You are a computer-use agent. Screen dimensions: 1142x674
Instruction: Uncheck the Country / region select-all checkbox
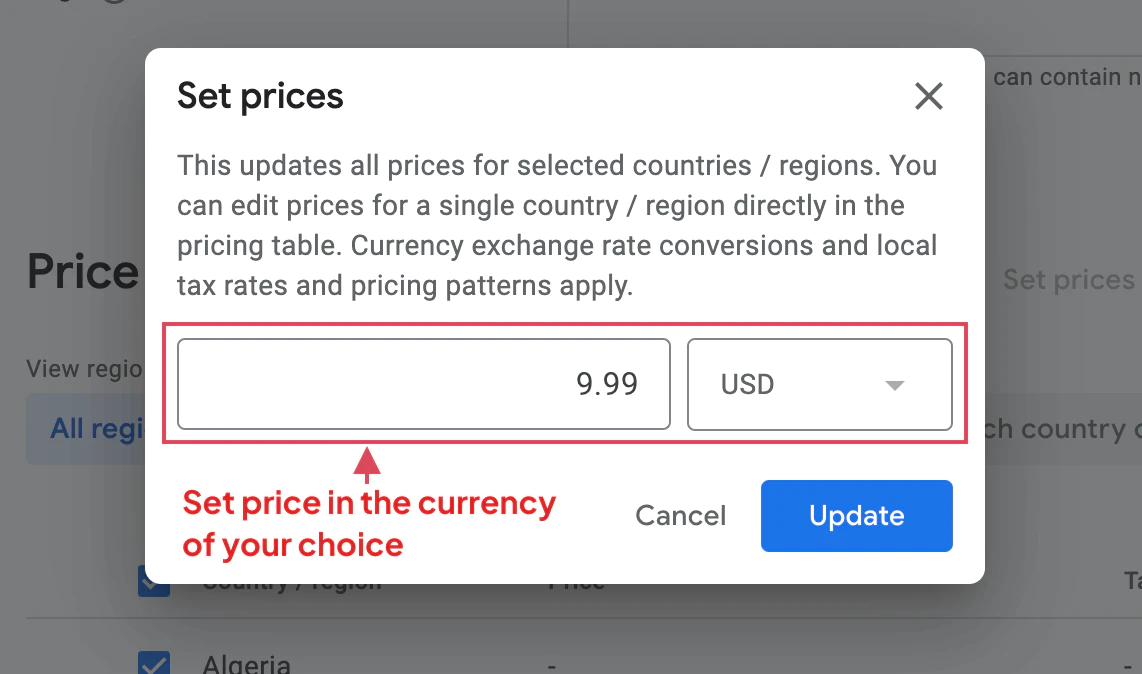click(x=153, y=580)
